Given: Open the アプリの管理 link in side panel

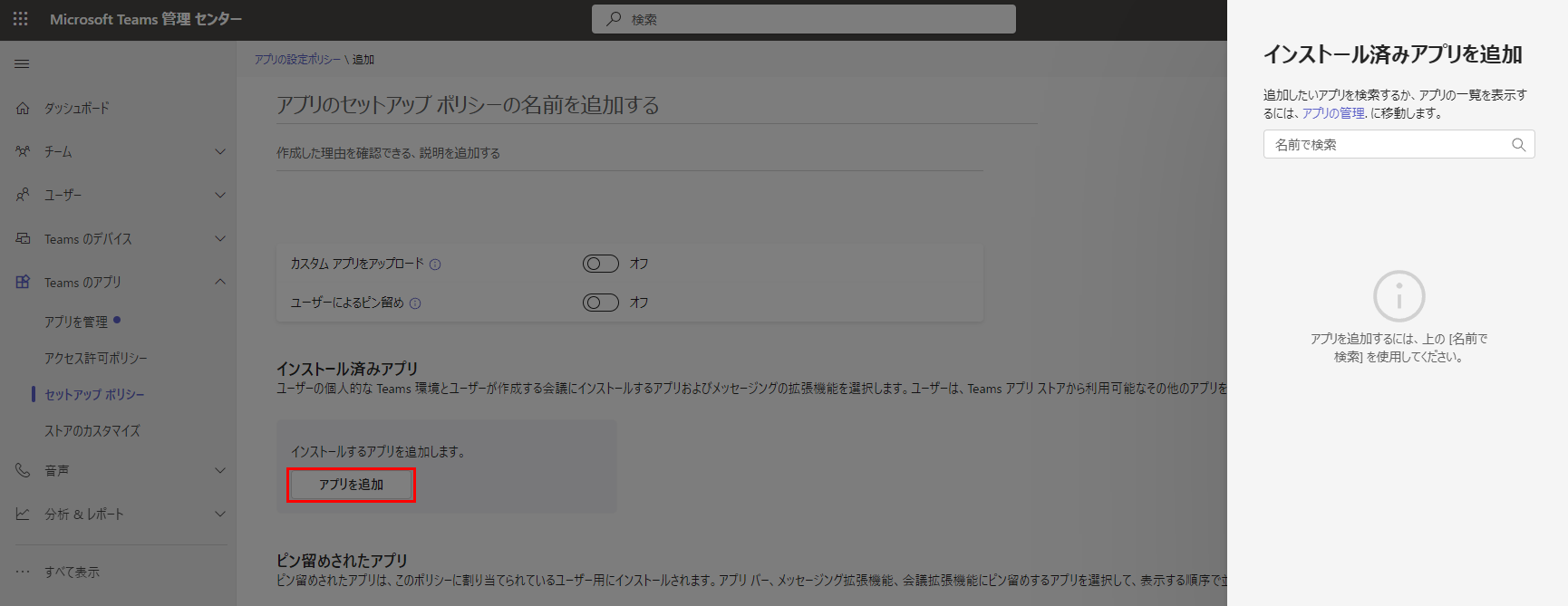Looking at the screenshot, I should (1333, 113).
